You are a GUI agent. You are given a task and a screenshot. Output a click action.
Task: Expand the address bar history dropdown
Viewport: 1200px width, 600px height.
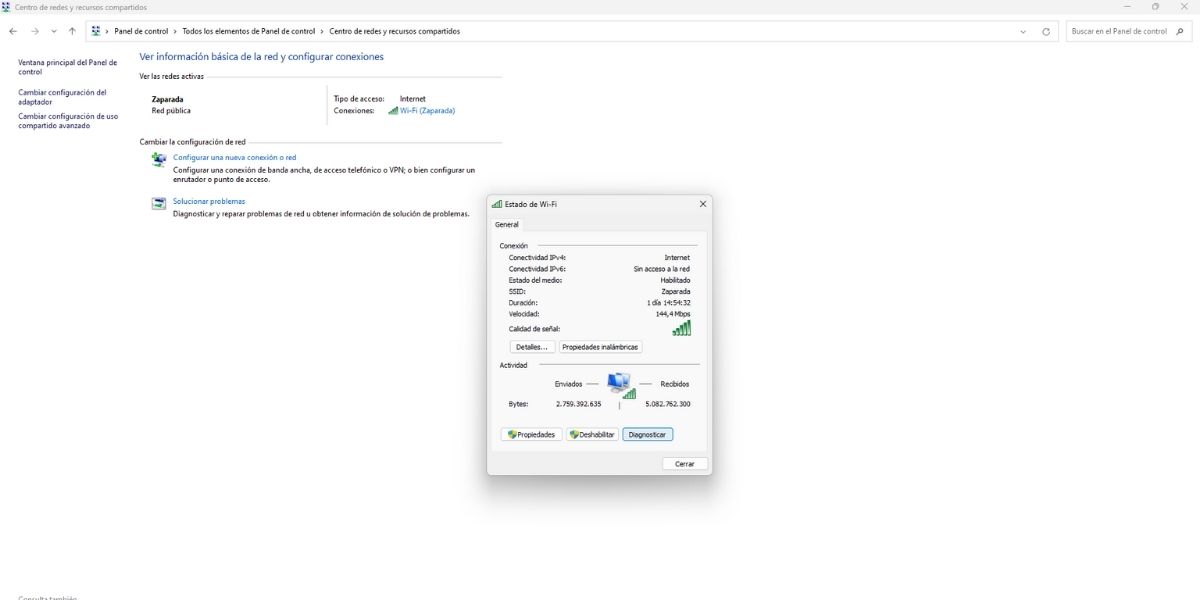point(1023,31)
